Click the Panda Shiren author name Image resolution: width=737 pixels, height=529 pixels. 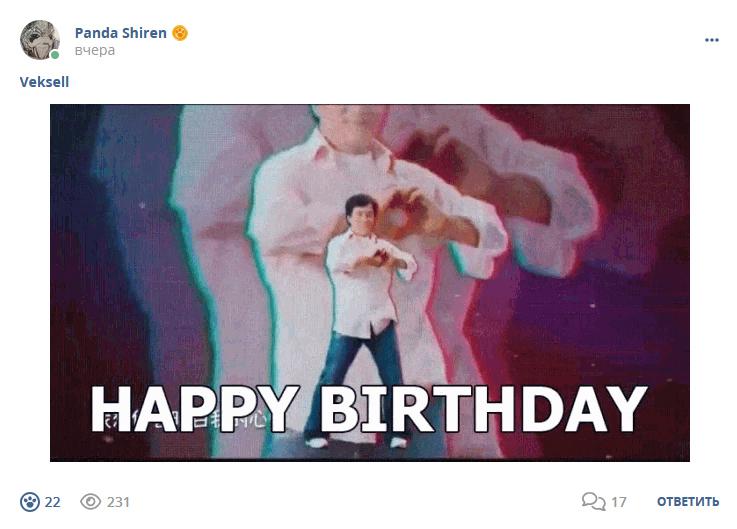tap(121, 33)
